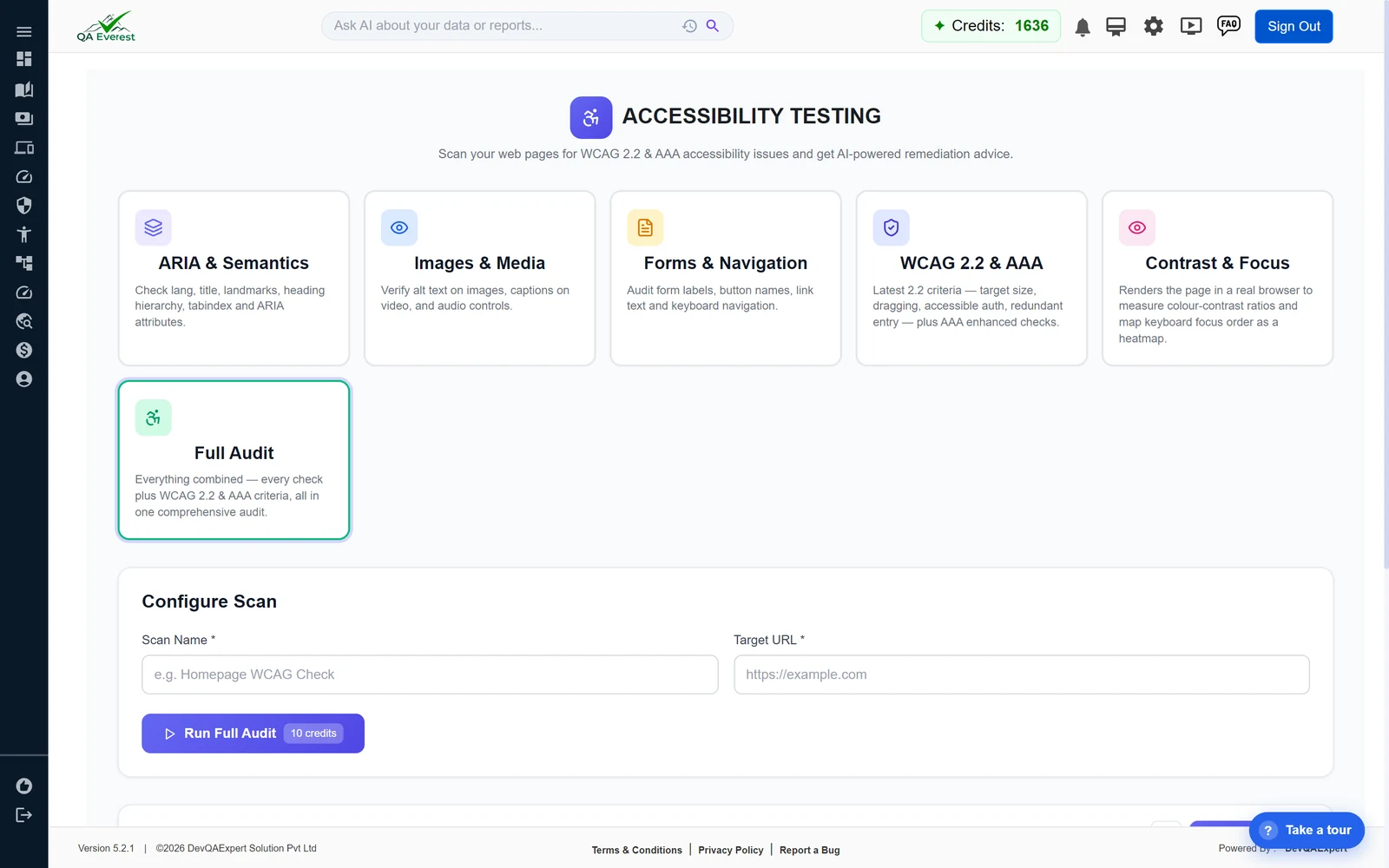
Task: Click the shield check icon on WCAG card
Action: coord(892,227)
